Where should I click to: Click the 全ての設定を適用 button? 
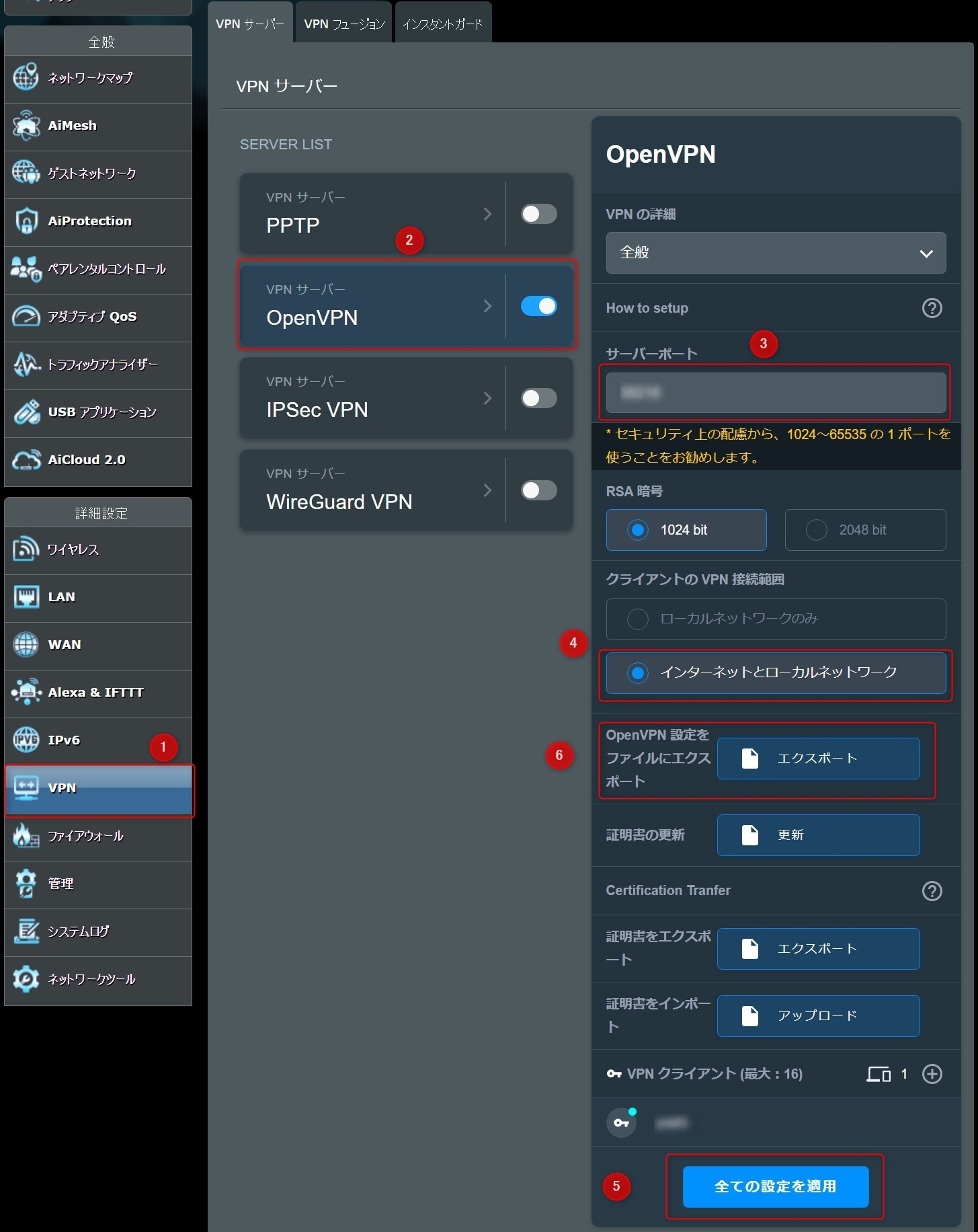(x=775, y=1186)
